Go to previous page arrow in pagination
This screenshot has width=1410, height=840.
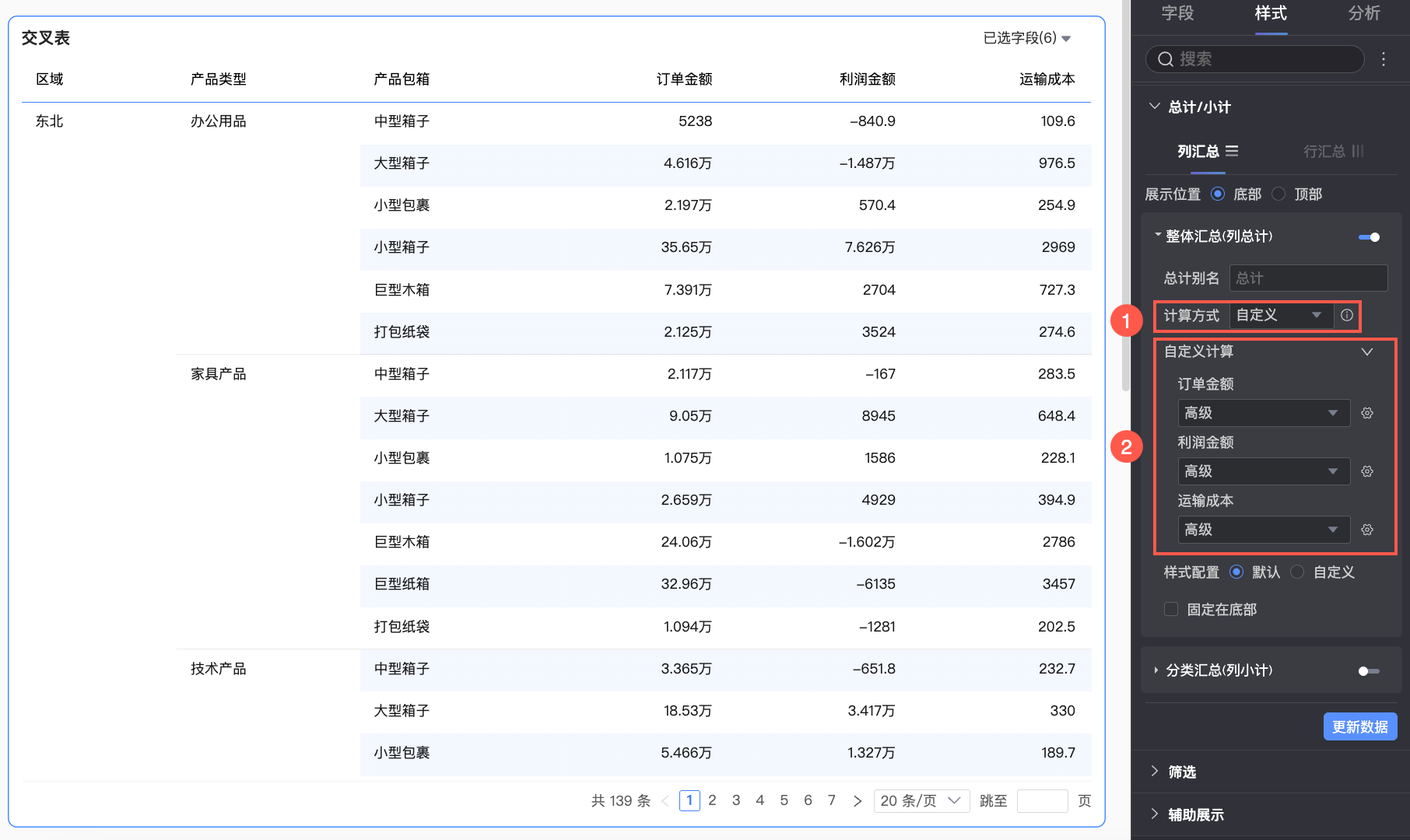click(665, 800)
